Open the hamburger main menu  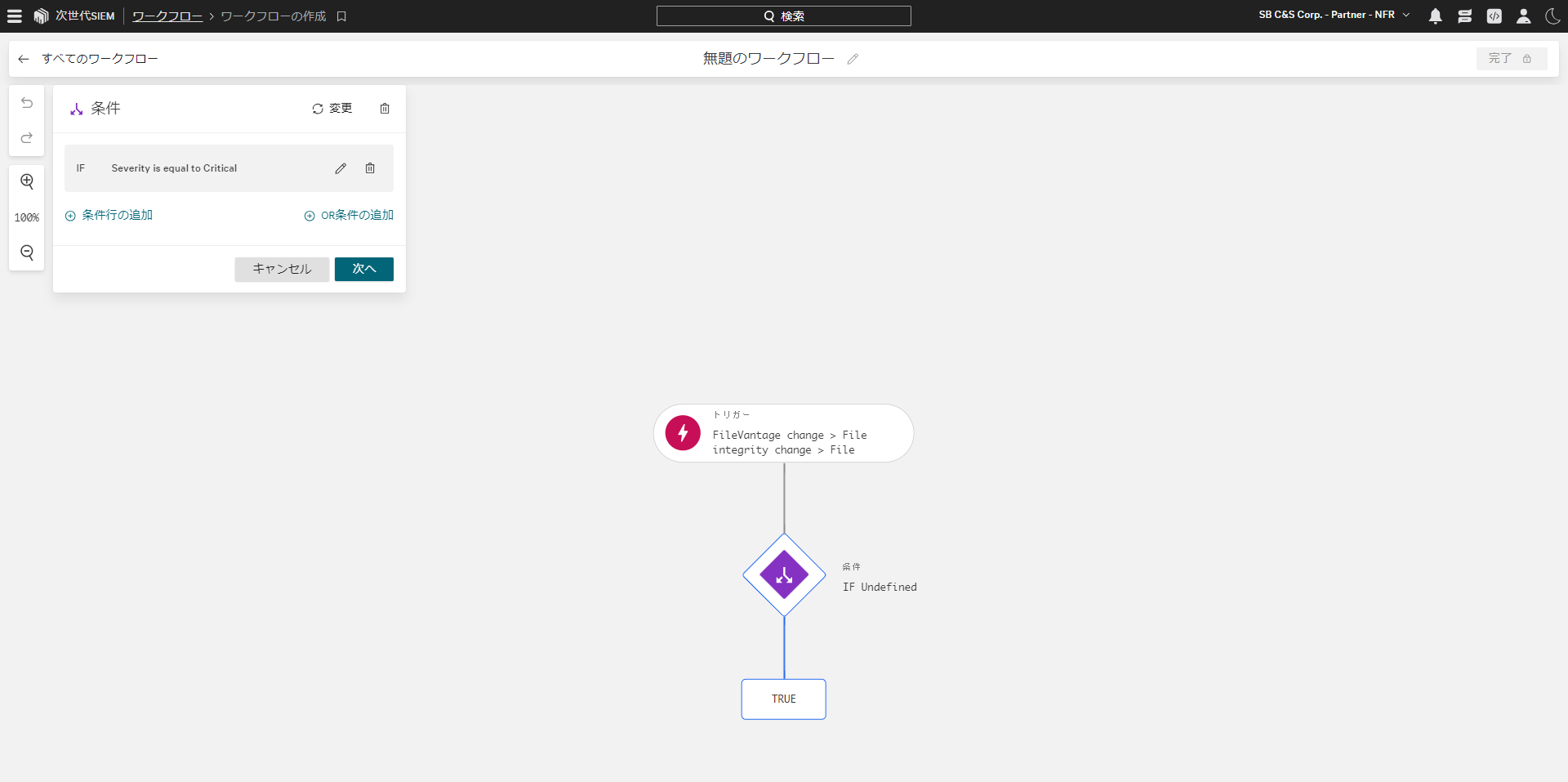coord(15,16)
